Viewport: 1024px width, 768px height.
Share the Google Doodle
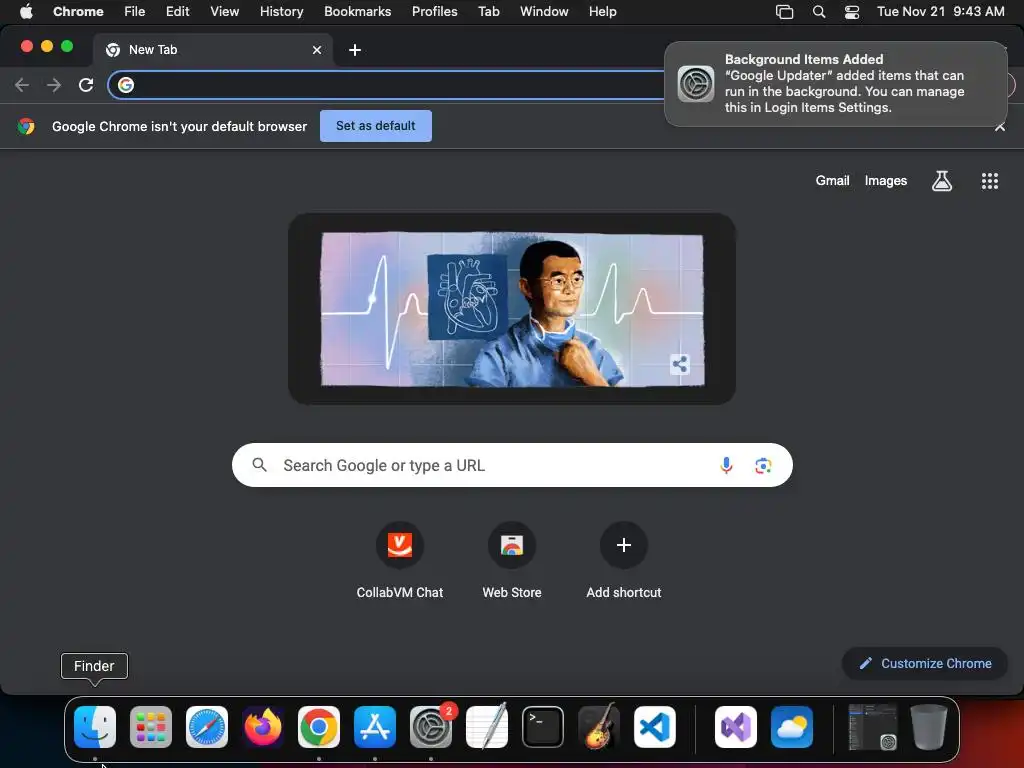click(679, 364)
